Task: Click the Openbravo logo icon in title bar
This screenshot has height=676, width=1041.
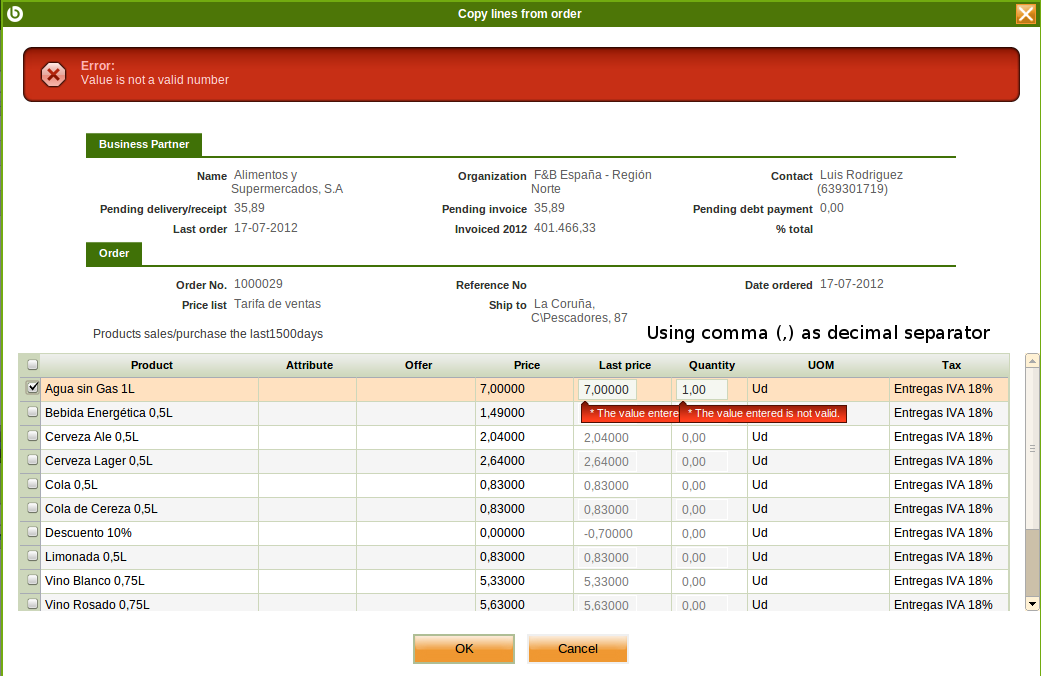Action: pyautogui.click(x=15, y=13)
